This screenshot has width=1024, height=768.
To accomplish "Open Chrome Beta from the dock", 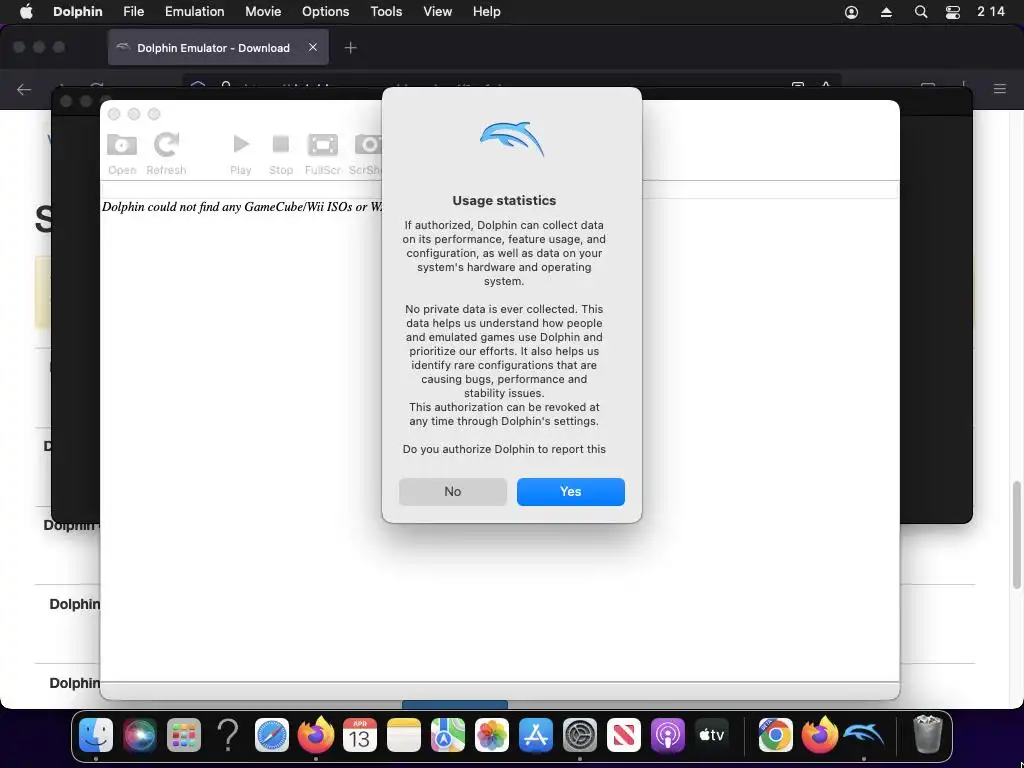I will click(775, 735).
